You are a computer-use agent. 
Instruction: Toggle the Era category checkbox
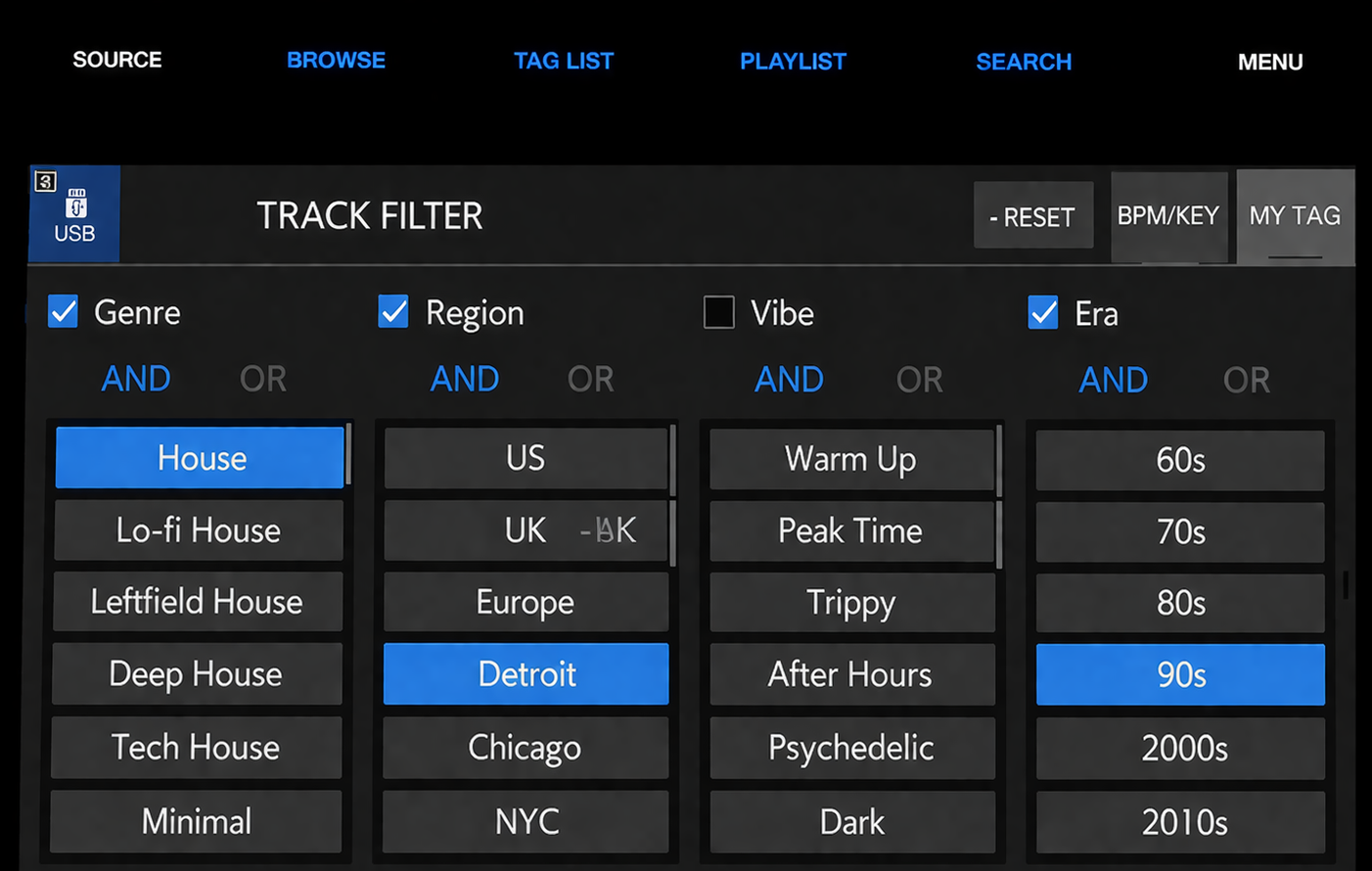click(1043, 313)
